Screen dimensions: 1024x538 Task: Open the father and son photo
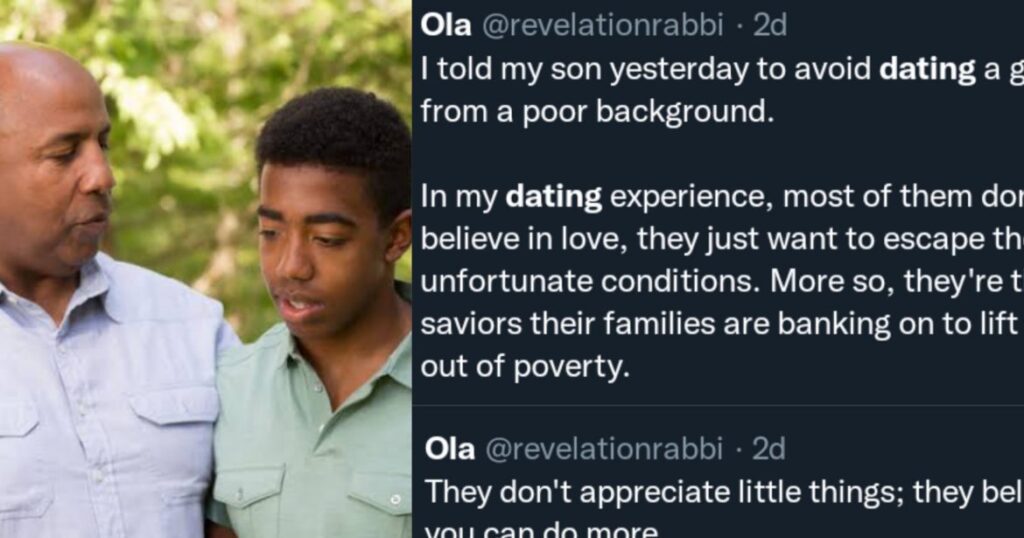click(206, 269)
